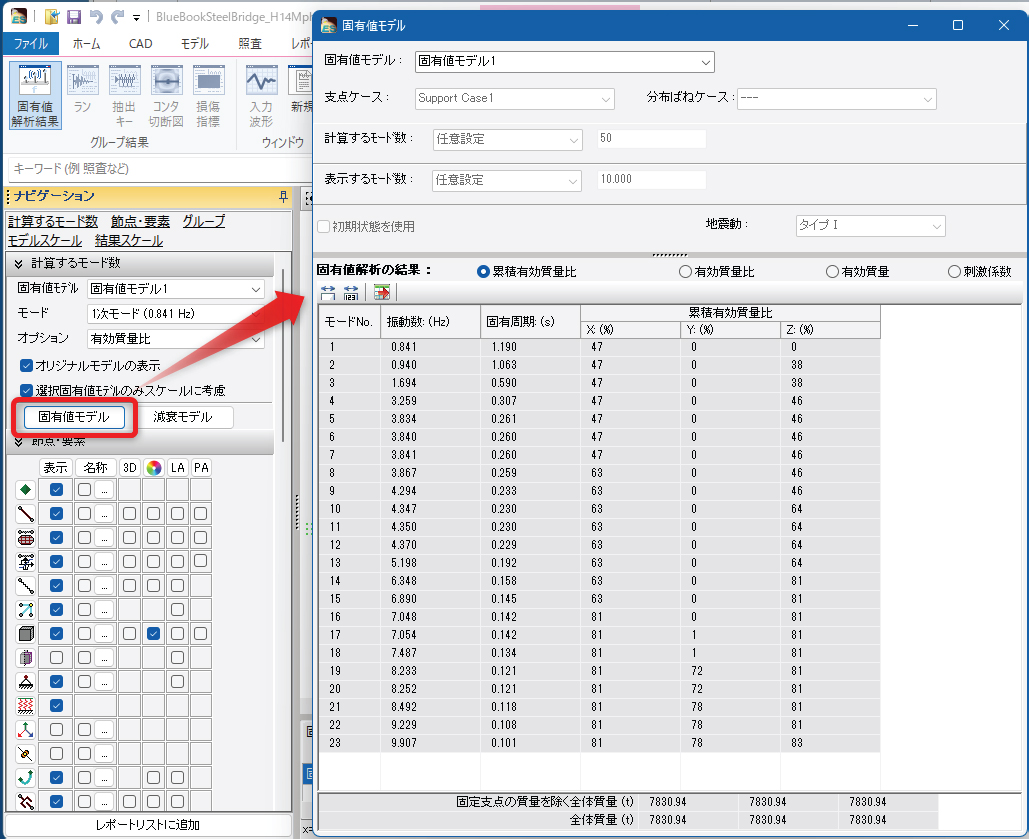Toggle 選択固有値モデルのみスケールに考慮 checkbox
The height and width of the screenshot is (839, 1029).
pos(27,391)
